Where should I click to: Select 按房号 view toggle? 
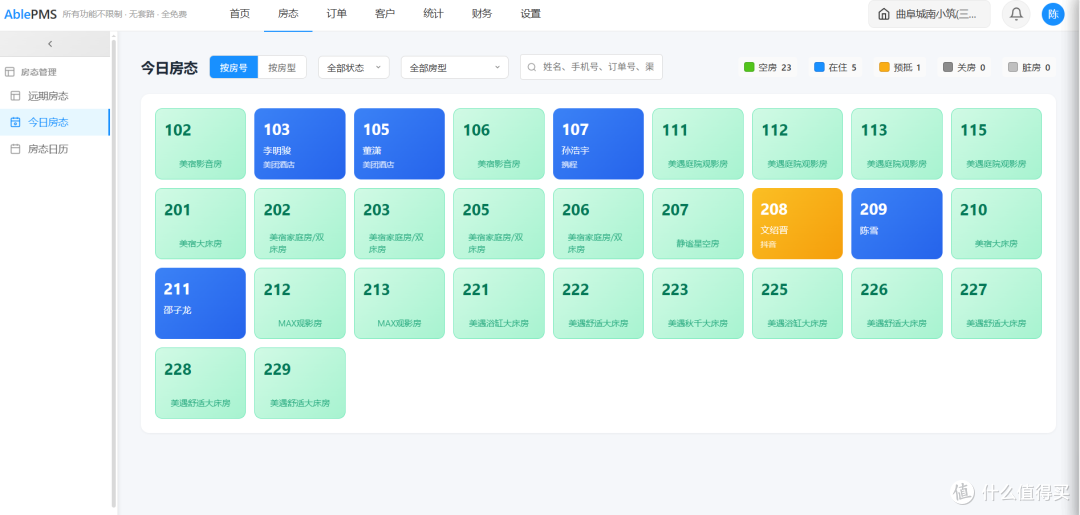pyautogui.click(x=233, y=67)
